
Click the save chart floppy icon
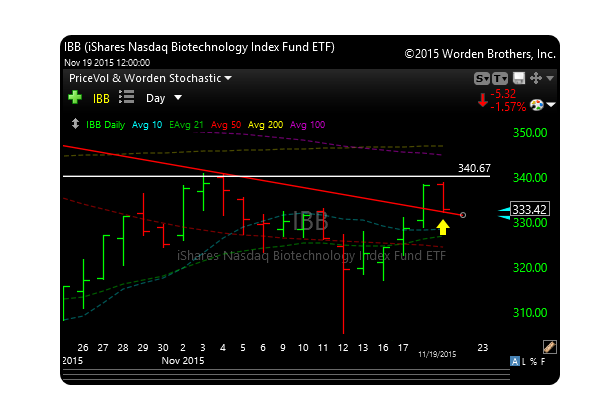[x=519, y=78]
